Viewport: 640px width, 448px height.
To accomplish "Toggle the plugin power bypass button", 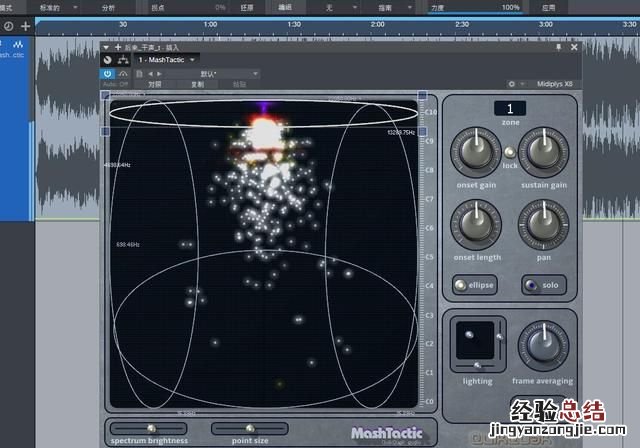I will pos(107,74).
